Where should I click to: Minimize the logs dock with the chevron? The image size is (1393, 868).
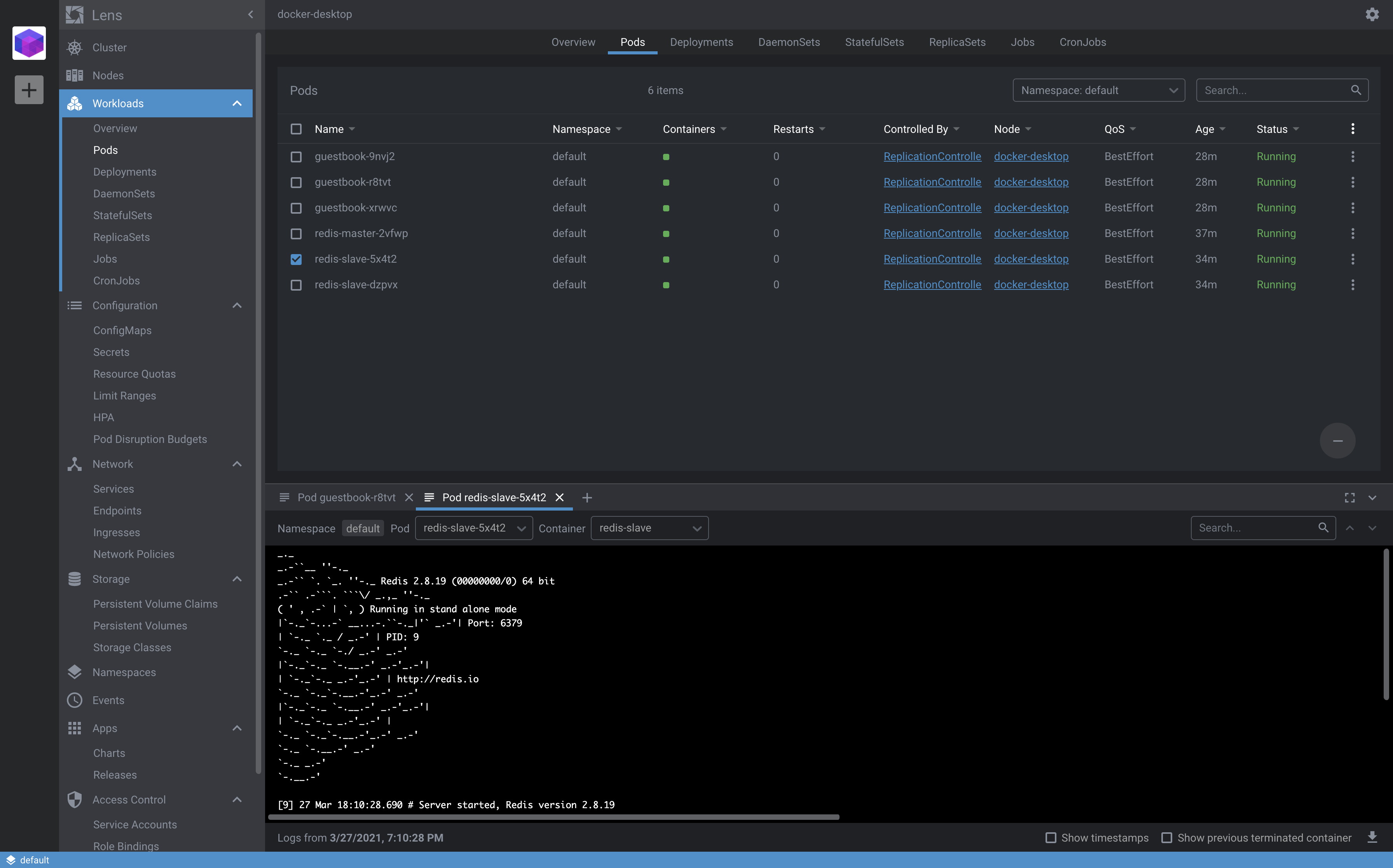pos(1372,498)
